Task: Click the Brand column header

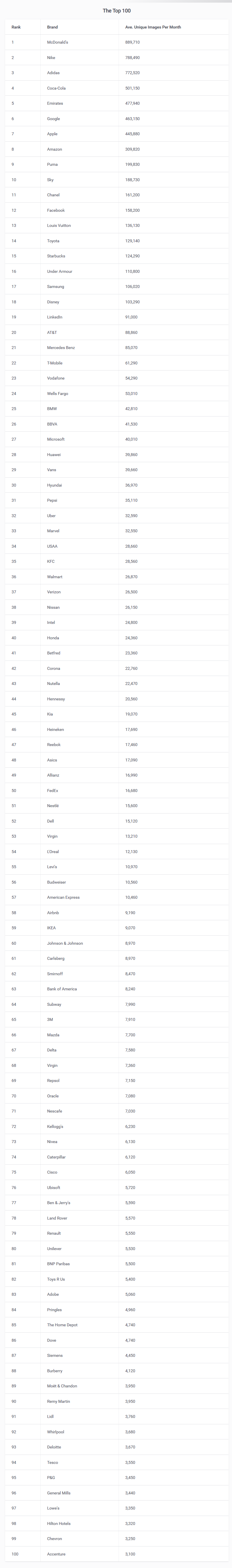Action: (52, 27)
